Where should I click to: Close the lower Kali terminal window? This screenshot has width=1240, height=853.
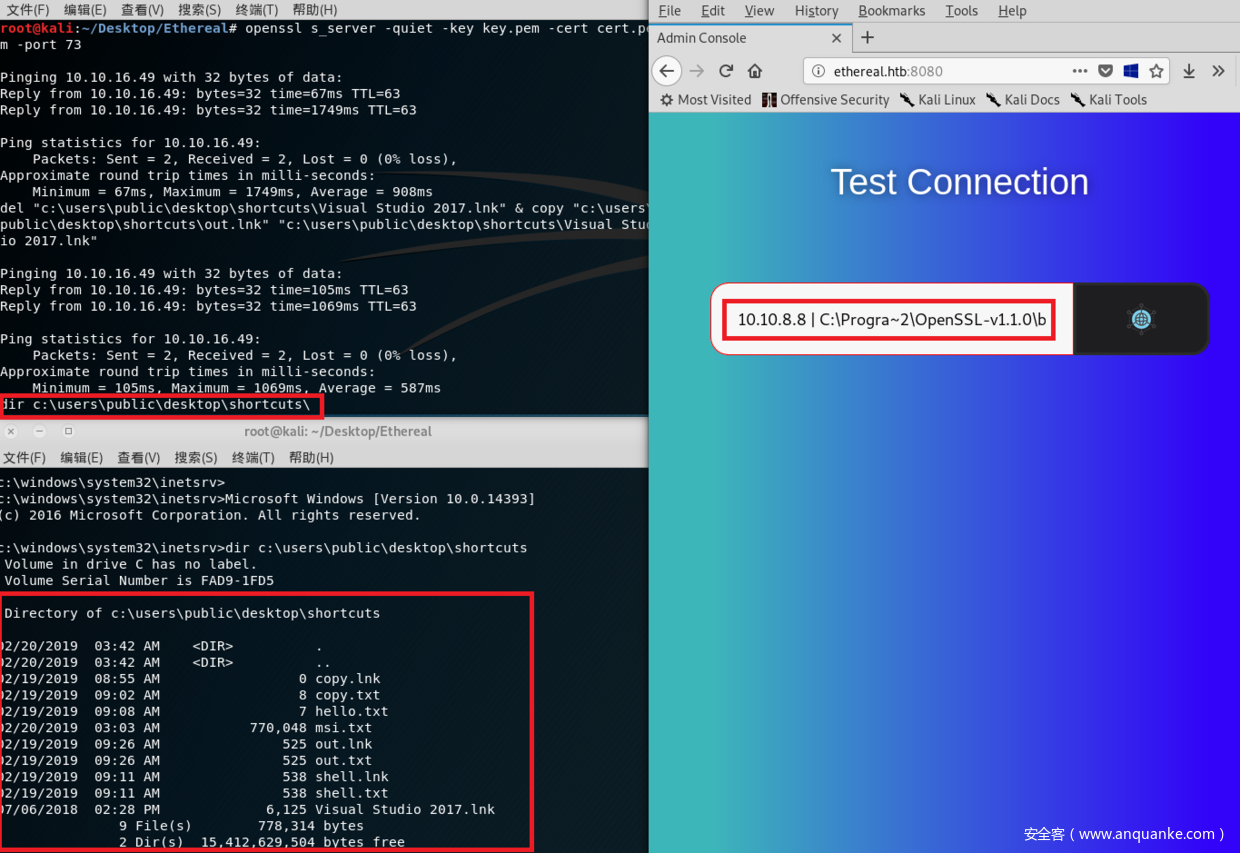tap(11, 432)
